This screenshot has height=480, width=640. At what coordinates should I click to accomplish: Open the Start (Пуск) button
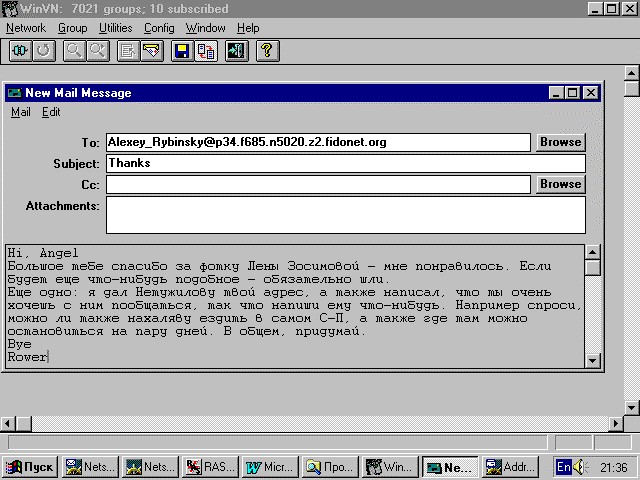click(30, 467)
